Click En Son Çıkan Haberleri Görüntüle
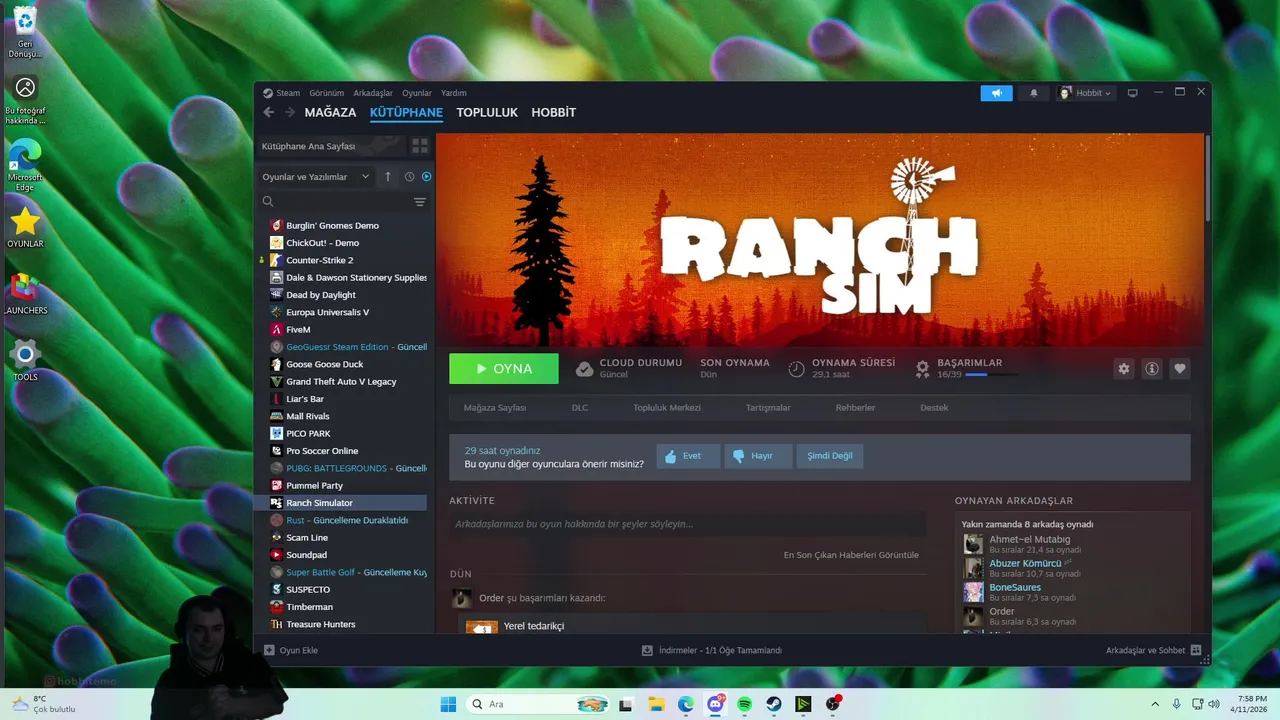Screen dimensions: 1280x720 tap(851, 555)
